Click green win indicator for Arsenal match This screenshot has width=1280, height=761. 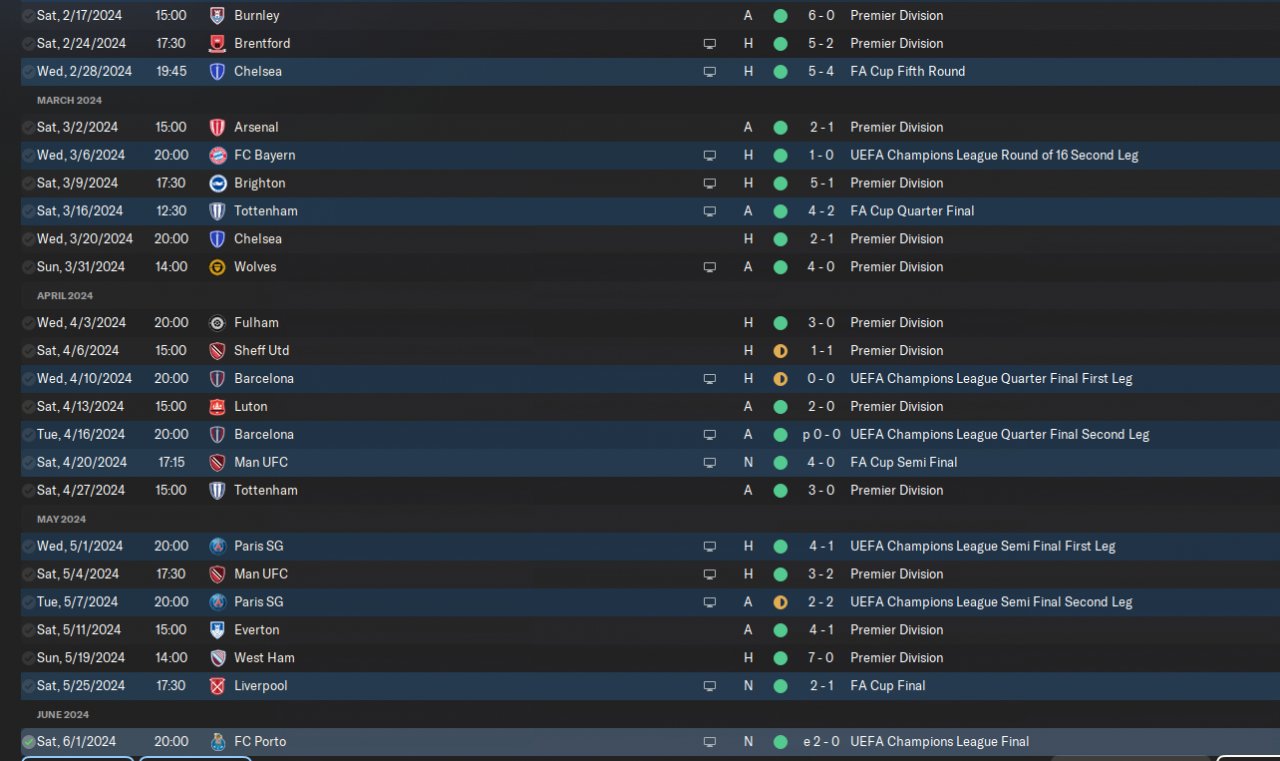click(780, 127)
